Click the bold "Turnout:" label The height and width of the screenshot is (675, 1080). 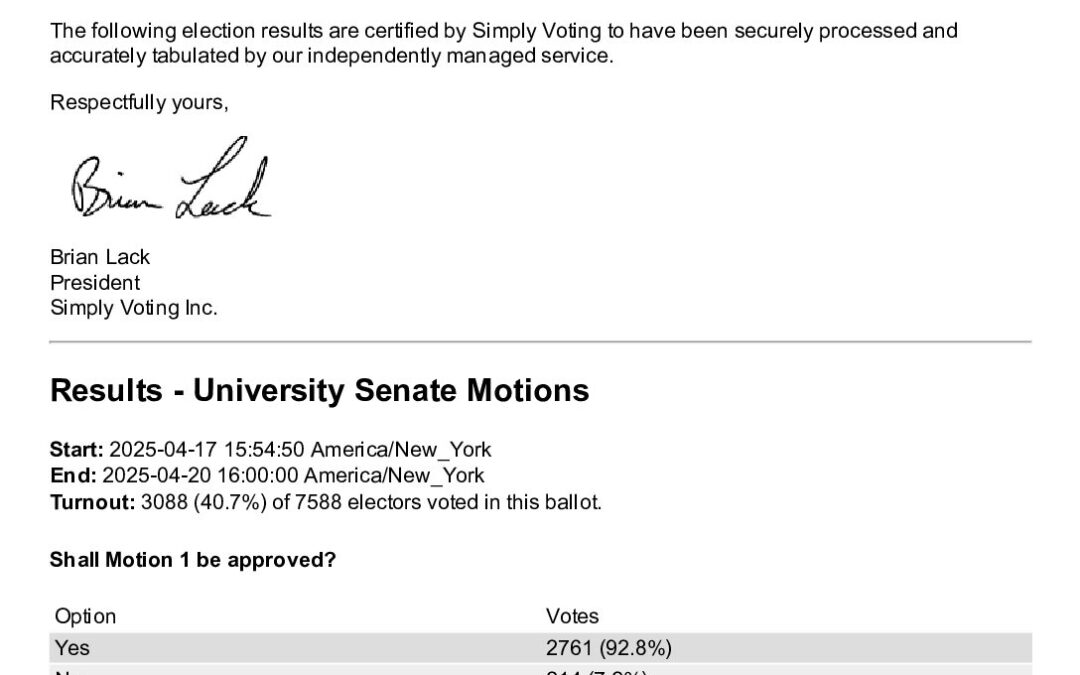click(92, 501)
